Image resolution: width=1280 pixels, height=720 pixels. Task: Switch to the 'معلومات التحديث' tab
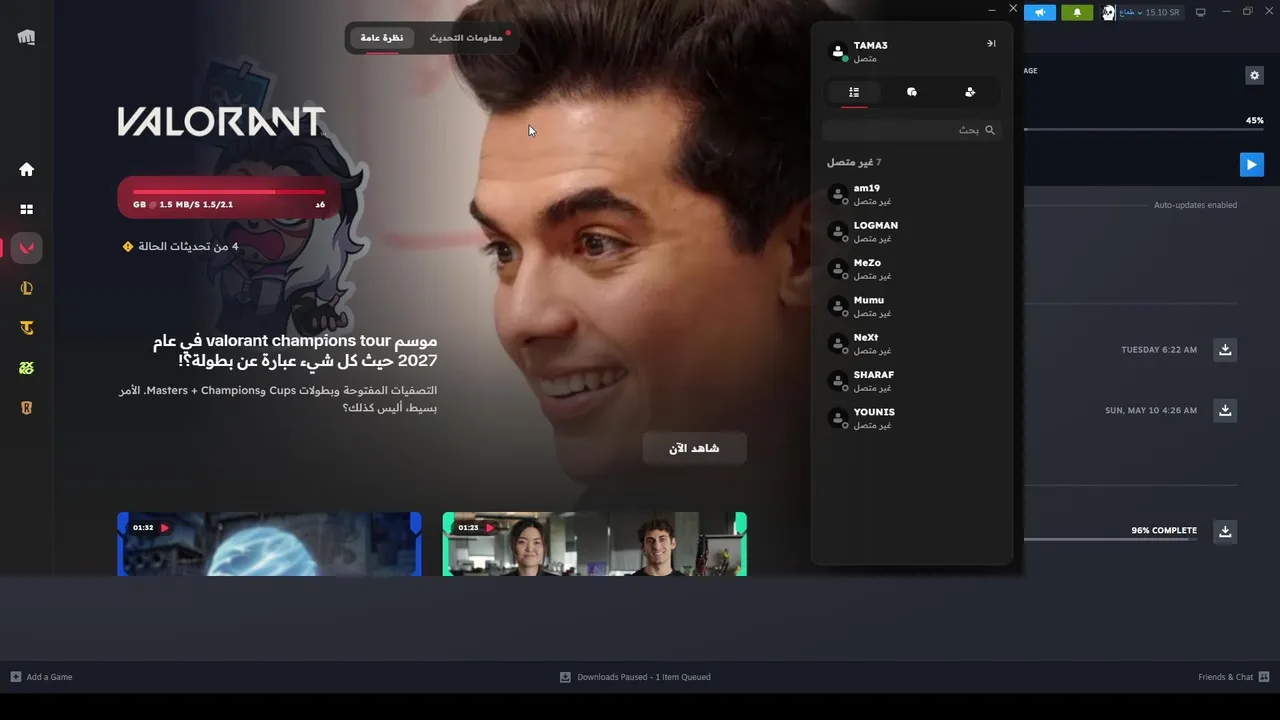coord(466,38)
